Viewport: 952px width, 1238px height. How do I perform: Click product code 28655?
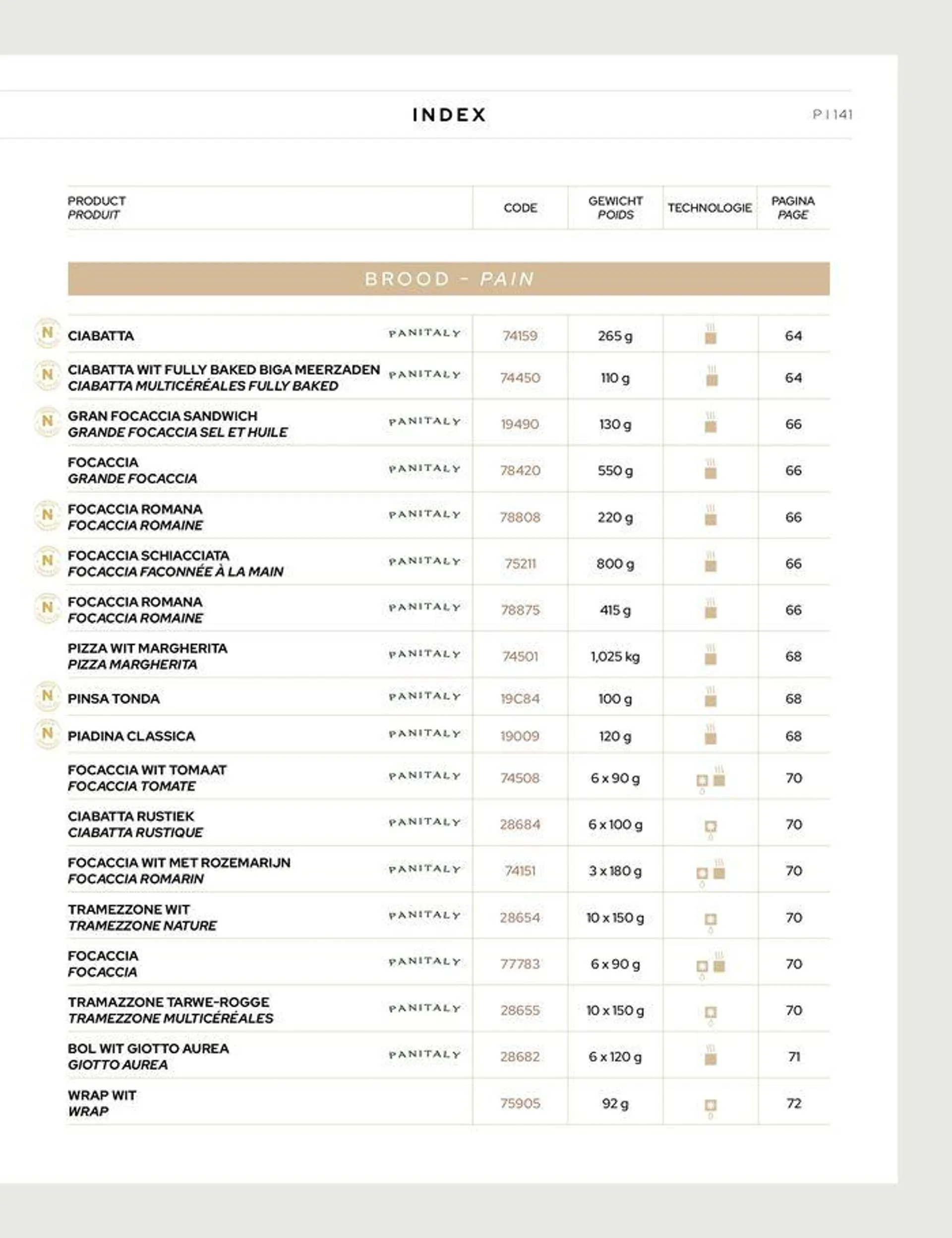pos(520,1010)
